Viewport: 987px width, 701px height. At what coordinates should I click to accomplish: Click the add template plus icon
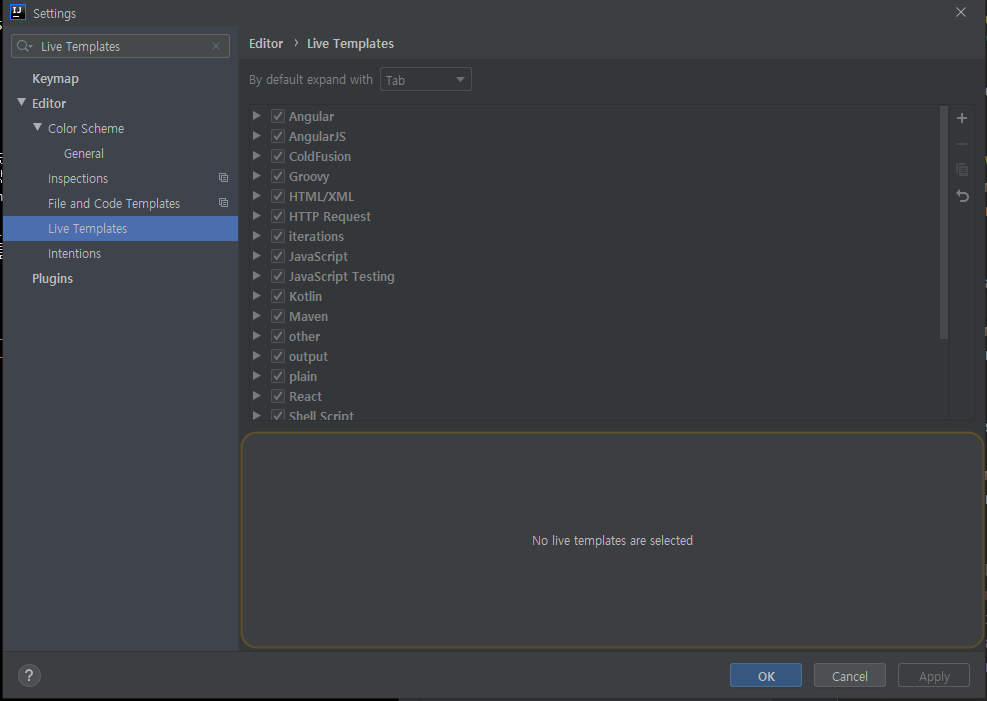pyautogui.click(x=962, y=118)
